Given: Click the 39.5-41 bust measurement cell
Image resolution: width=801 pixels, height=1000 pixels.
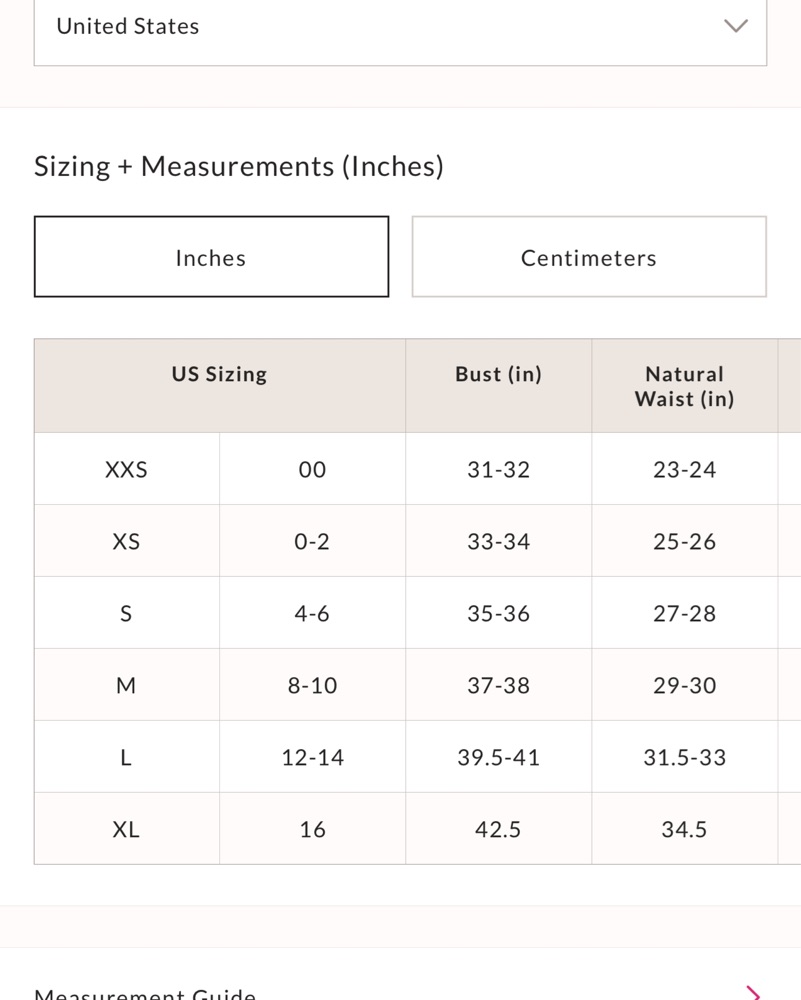Looking at the screenshot, I should pyautogui.click(x=498, y=757).
